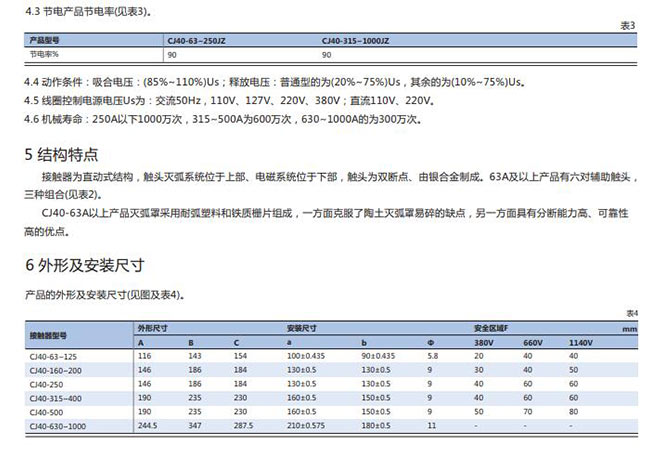Viewport: 650px width, 459px height.
Task: Click the '产品型号' header in table 3
Action: (x=44, y=40)
